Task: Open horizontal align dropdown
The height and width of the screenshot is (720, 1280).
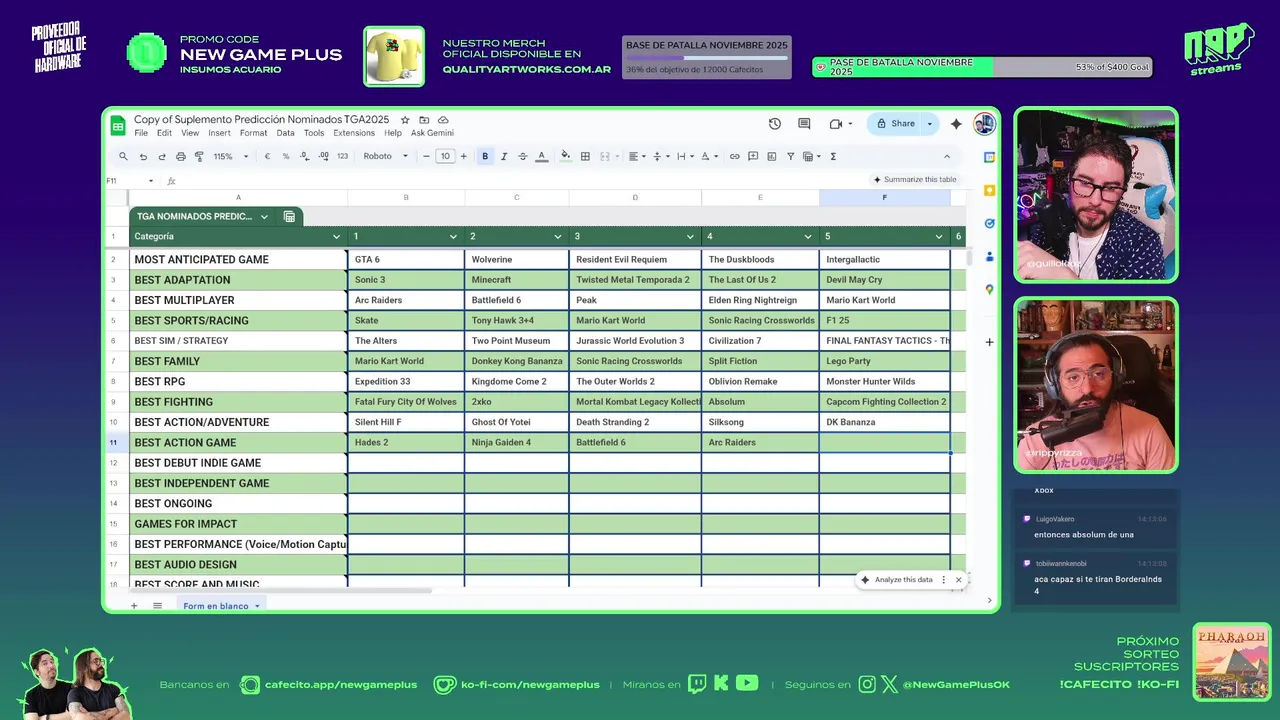Action: [x=636, y=156]
